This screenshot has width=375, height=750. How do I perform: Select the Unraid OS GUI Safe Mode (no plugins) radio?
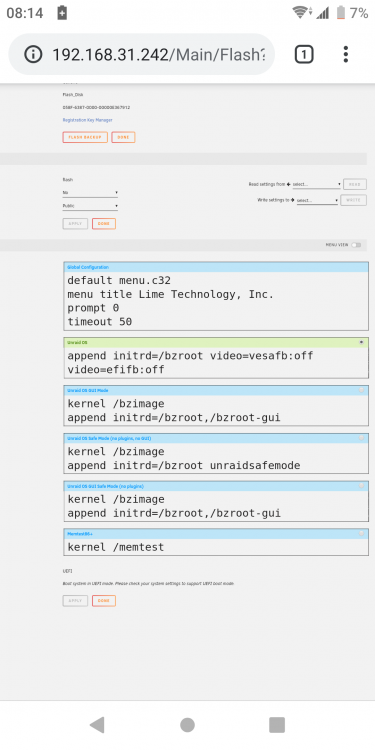pyautogui.click(x=361, y=486)
